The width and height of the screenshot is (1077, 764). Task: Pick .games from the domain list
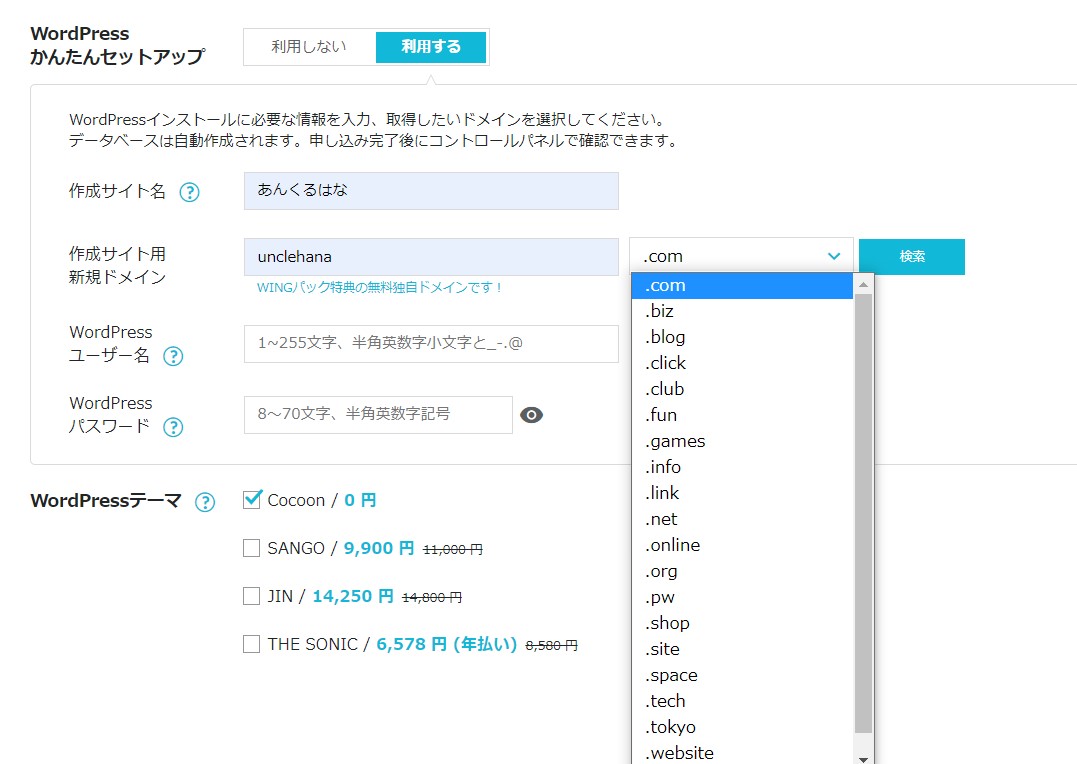(742, 441)
